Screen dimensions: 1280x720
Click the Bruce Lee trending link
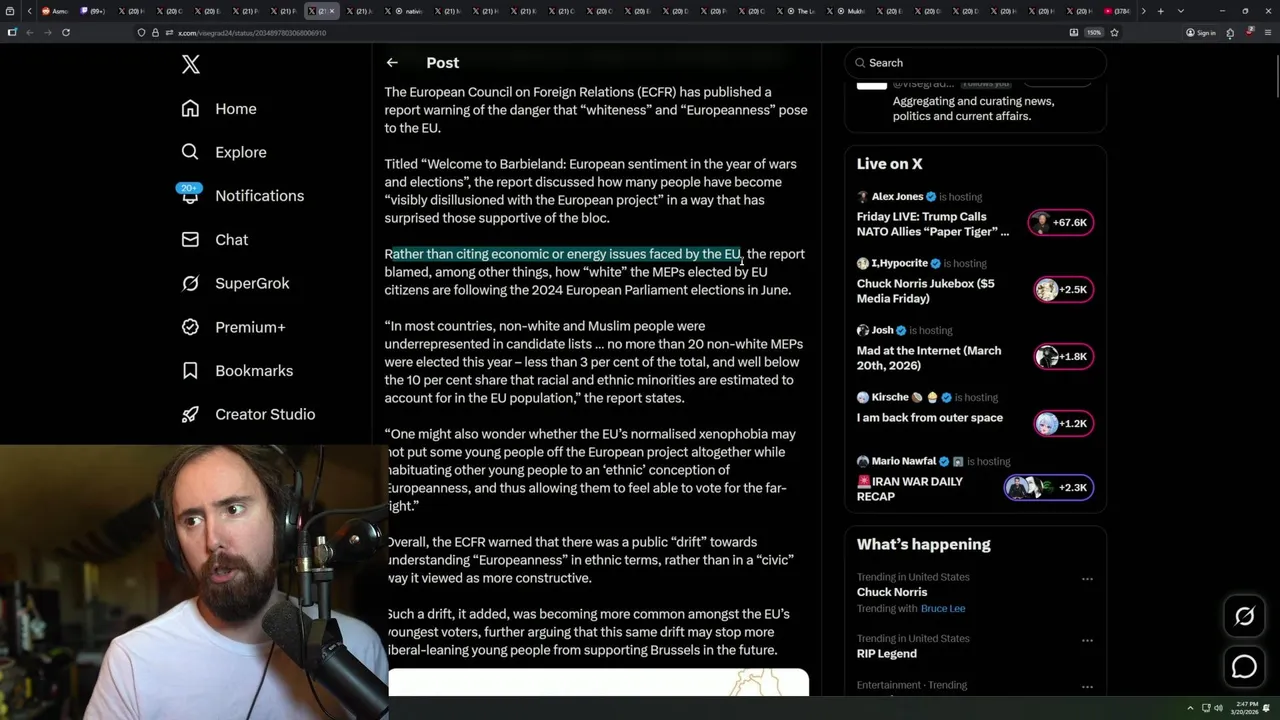click(x=943, y=608)
